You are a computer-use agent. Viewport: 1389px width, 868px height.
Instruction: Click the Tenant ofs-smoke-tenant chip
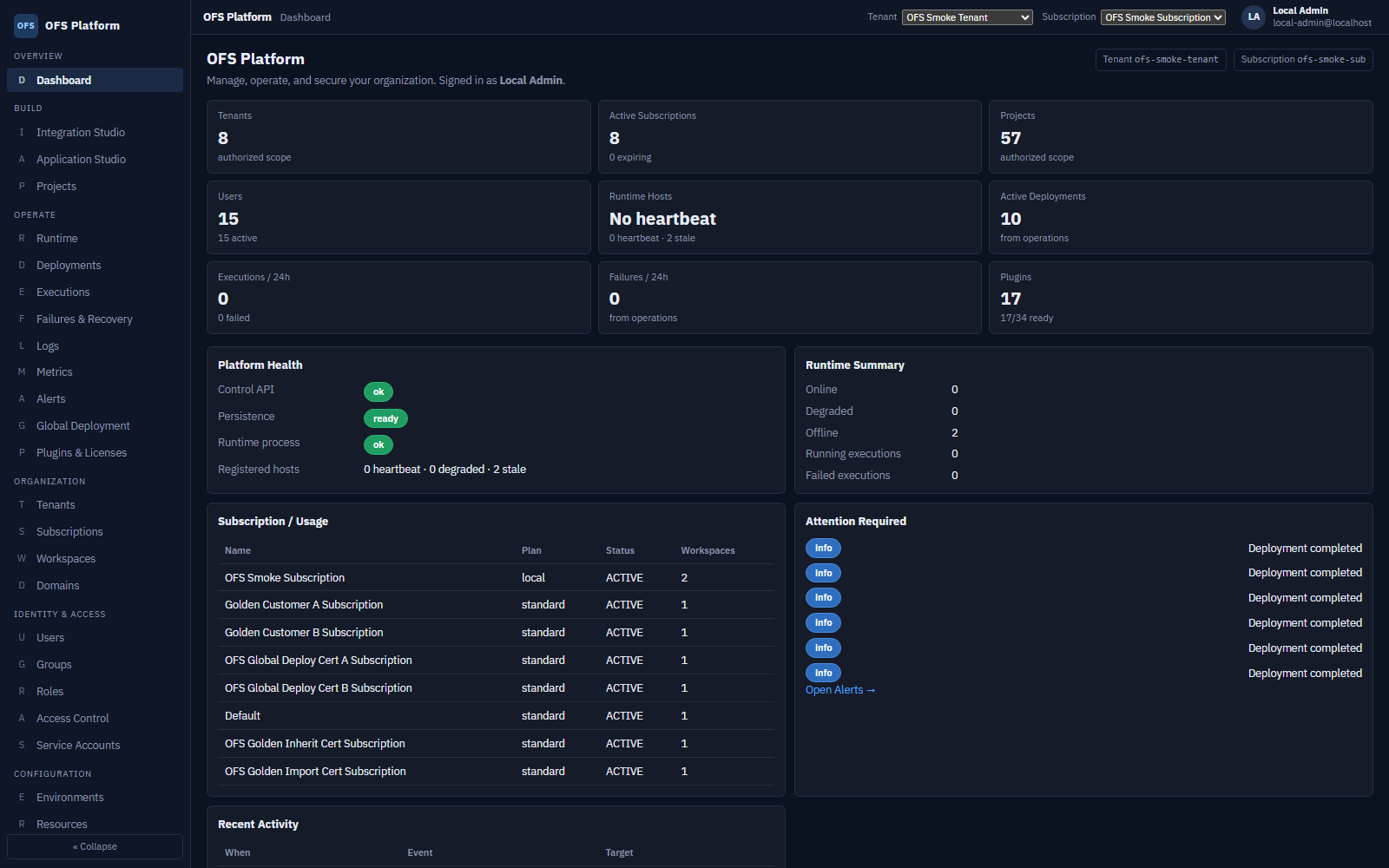pos(1161,60)
